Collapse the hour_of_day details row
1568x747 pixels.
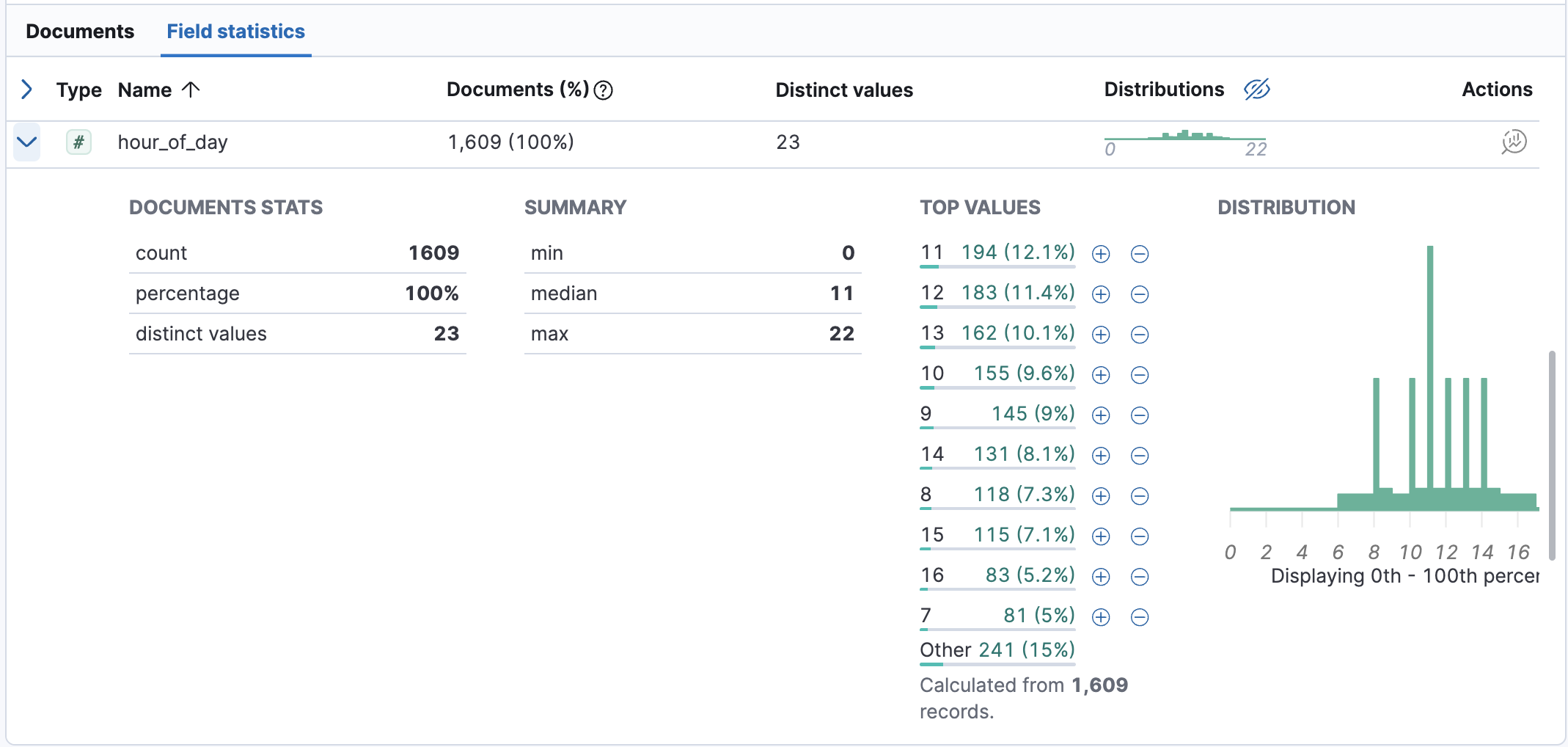pos(26,142)
